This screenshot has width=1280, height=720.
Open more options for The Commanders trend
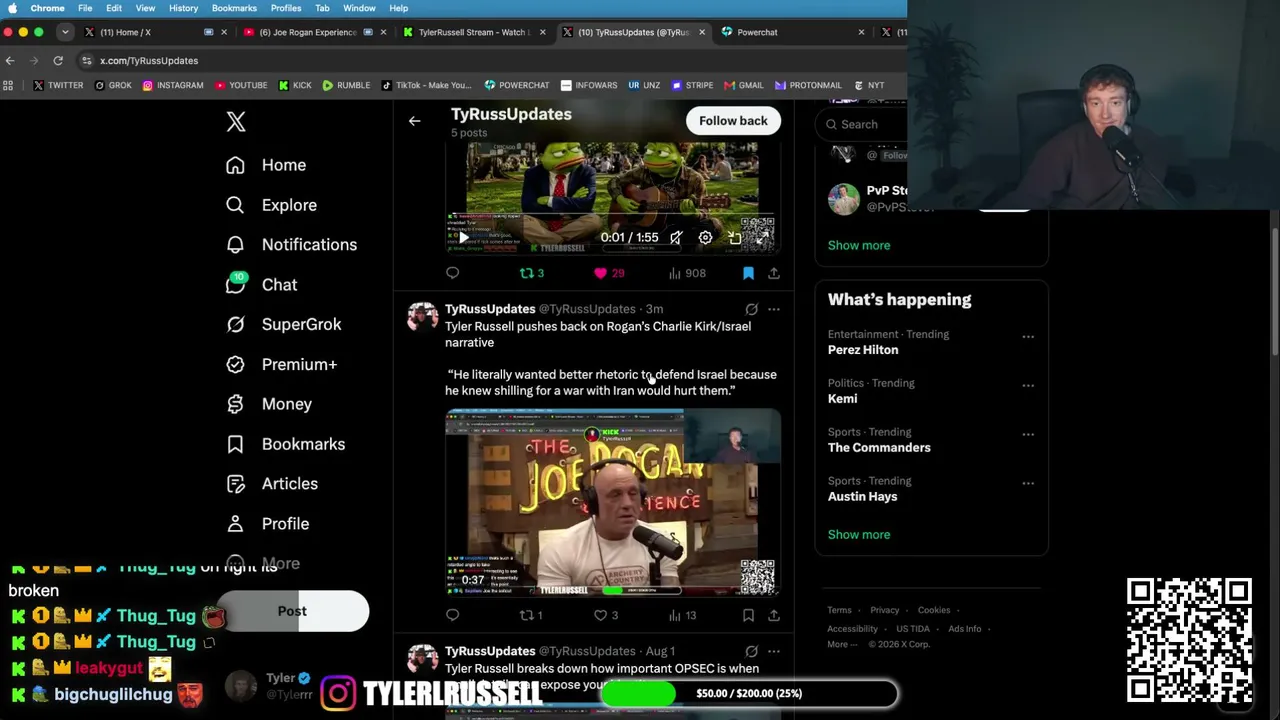1028,435
